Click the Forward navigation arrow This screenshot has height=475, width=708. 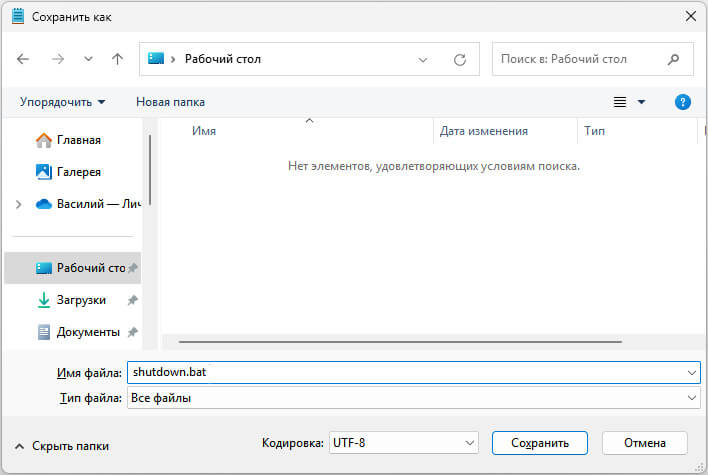point(57,59)
